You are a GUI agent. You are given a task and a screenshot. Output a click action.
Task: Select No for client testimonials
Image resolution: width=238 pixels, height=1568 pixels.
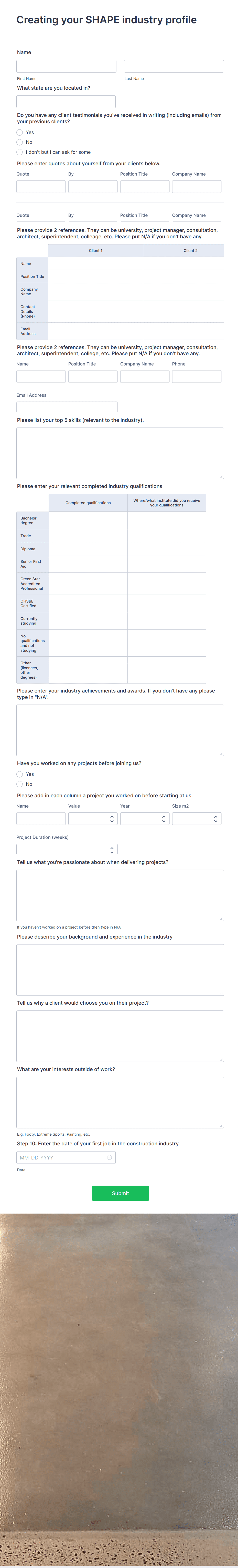(x=20, y=142)
